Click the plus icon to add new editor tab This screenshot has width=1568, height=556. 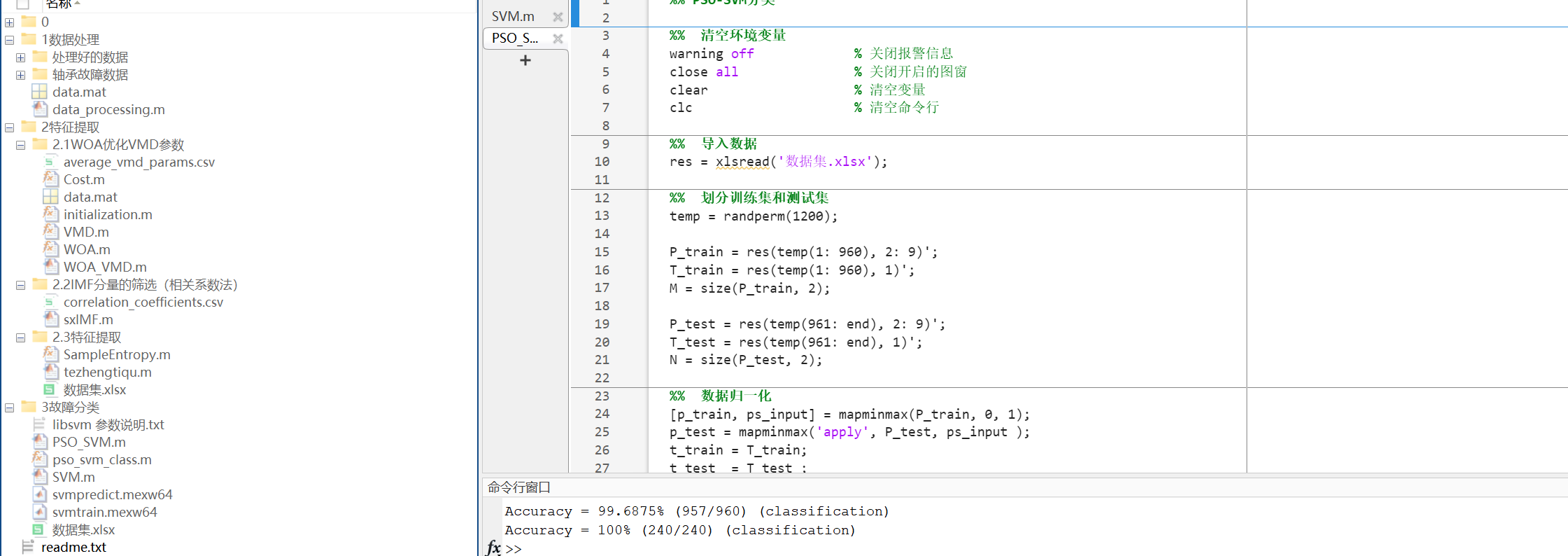525,60
